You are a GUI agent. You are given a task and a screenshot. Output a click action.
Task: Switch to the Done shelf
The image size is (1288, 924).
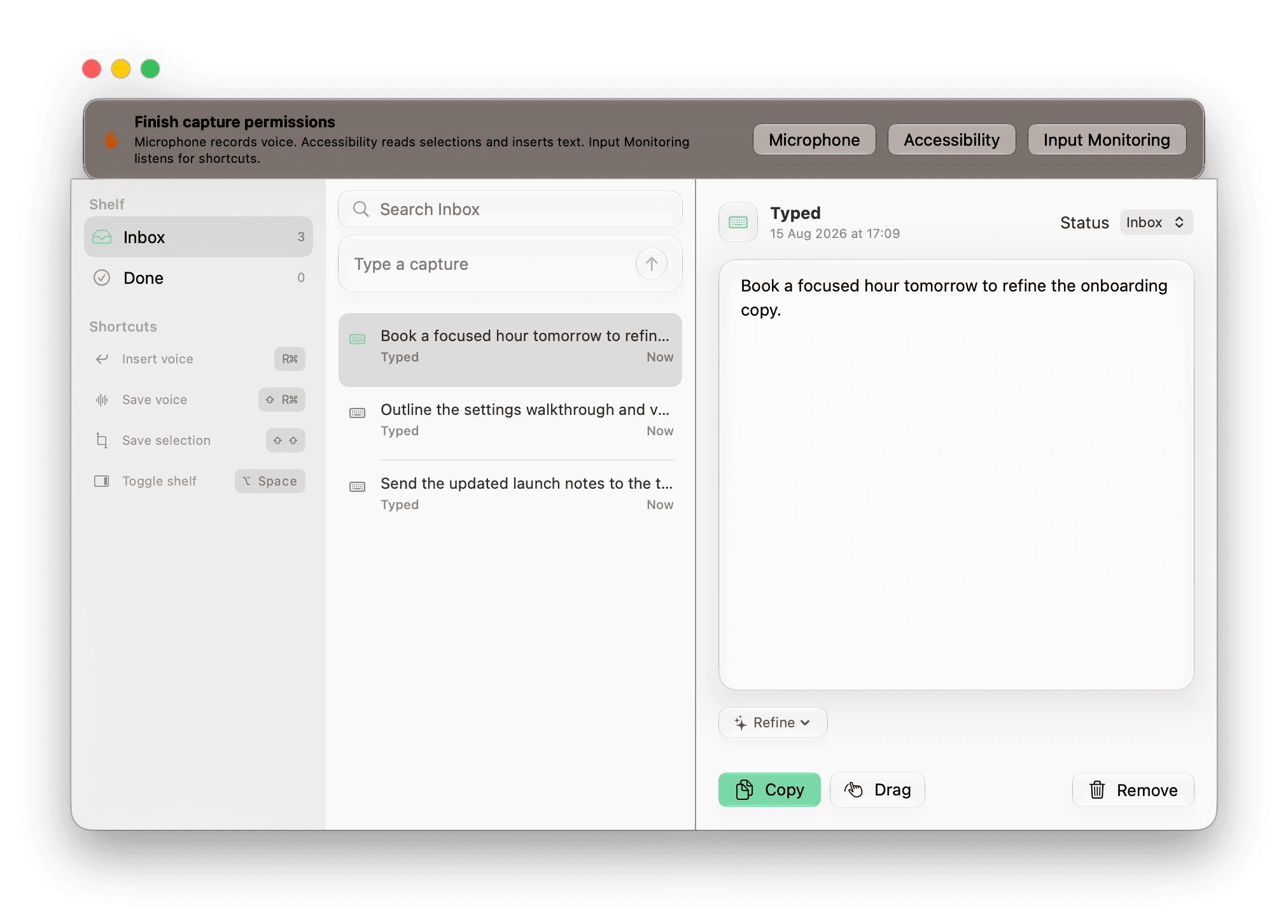click(x=199, y=278)
